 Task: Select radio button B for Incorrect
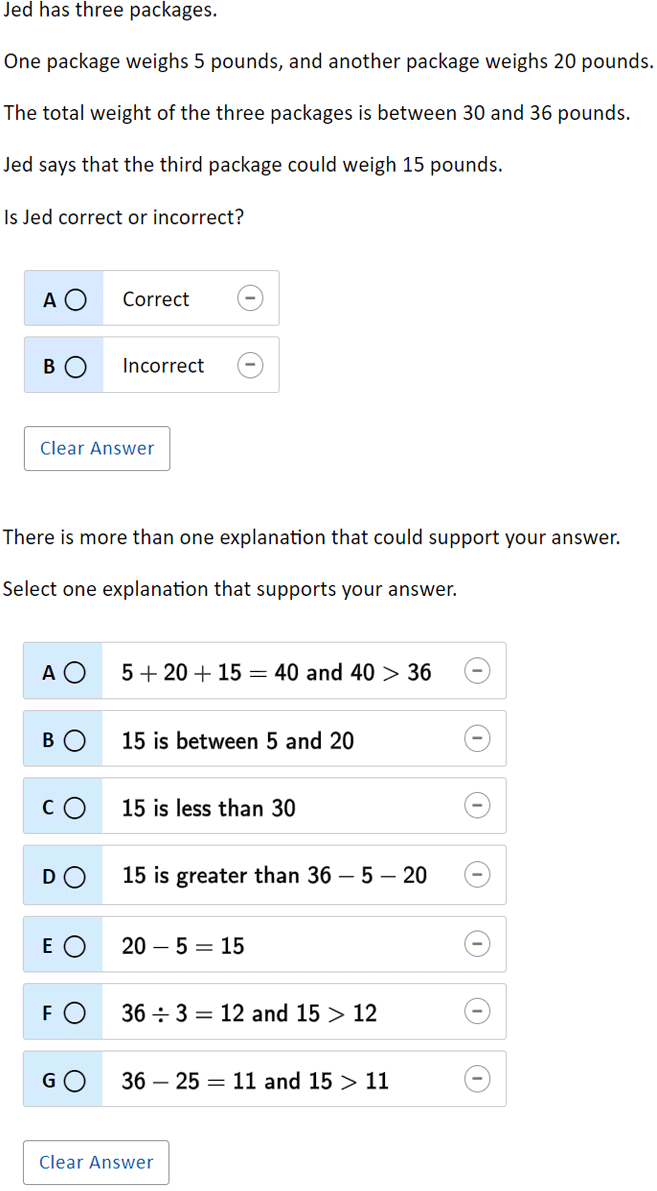point(75,367)
